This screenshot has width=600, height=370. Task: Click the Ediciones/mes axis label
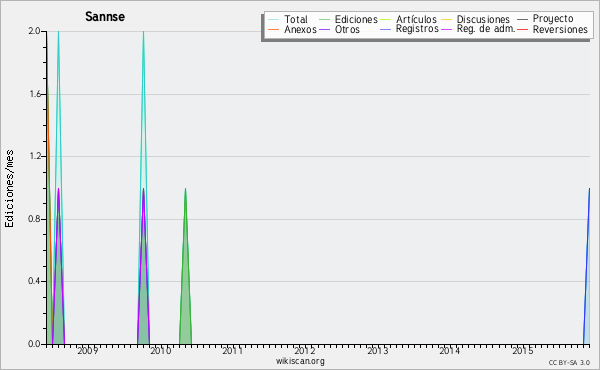coord(9,189)
